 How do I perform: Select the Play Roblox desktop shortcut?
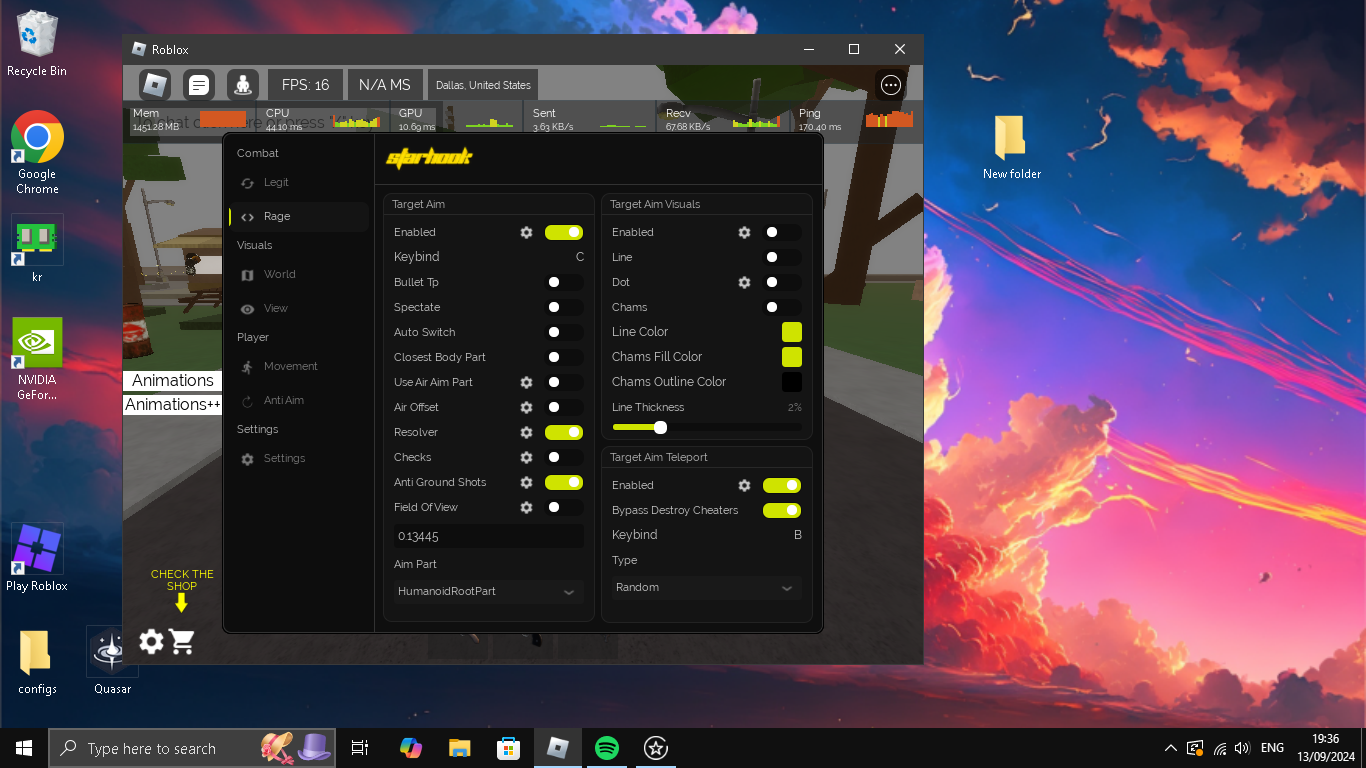click(37, 557)
